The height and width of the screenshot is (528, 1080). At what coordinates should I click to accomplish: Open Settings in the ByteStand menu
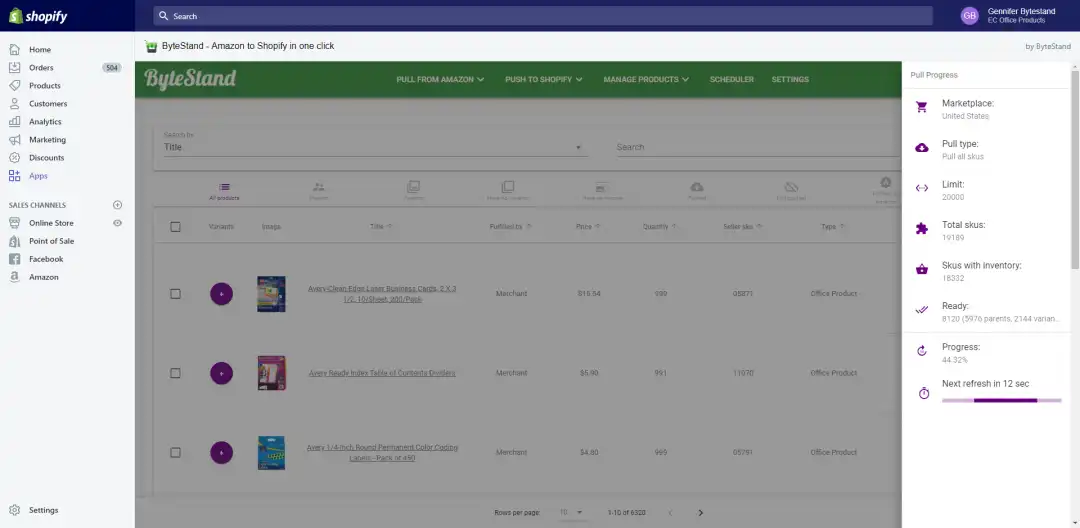tap(790, 79)
